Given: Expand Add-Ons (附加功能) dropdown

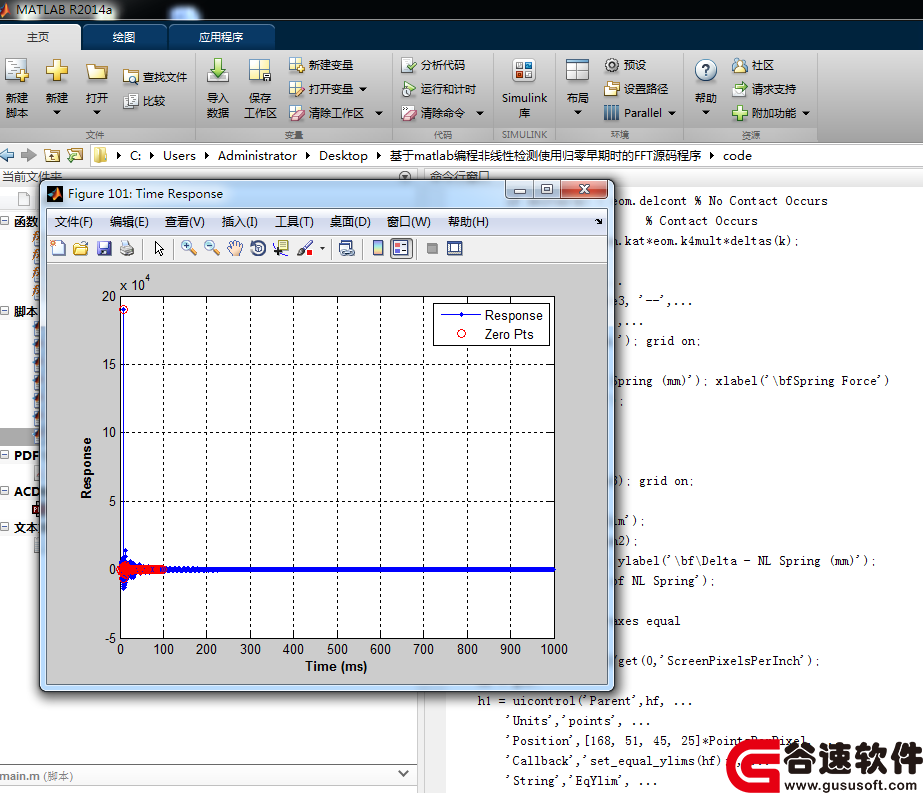Looking at the screenshot, I should click(806, 113).
